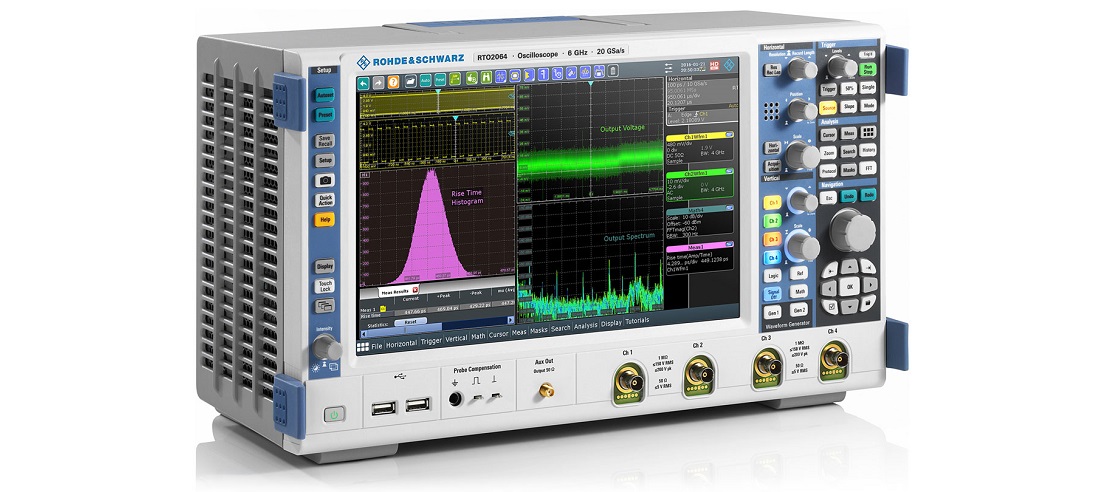Minimize the pink Meas1 signal box
Screen dimensions: 1100x492
(x=729, y=244)
